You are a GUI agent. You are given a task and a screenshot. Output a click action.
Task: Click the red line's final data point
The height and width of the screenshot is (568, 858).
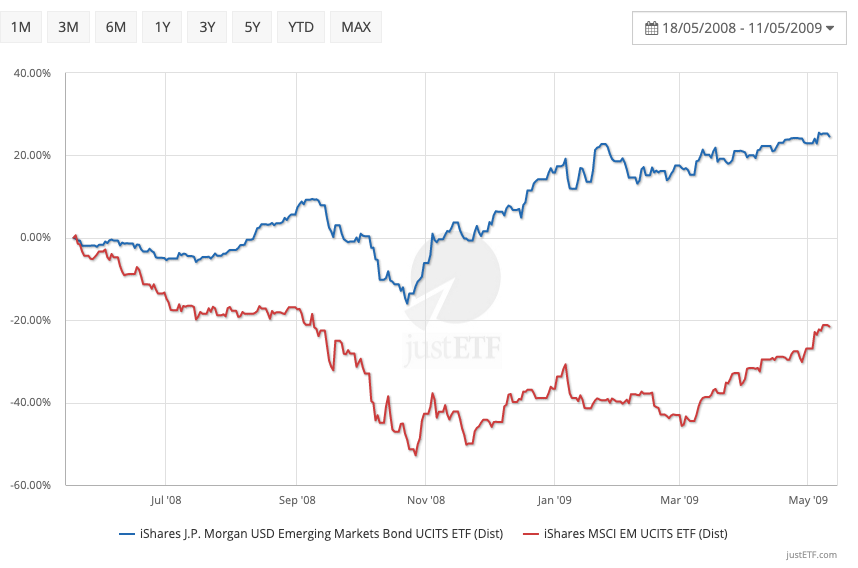pyautogui.click(x=829, y=327)
